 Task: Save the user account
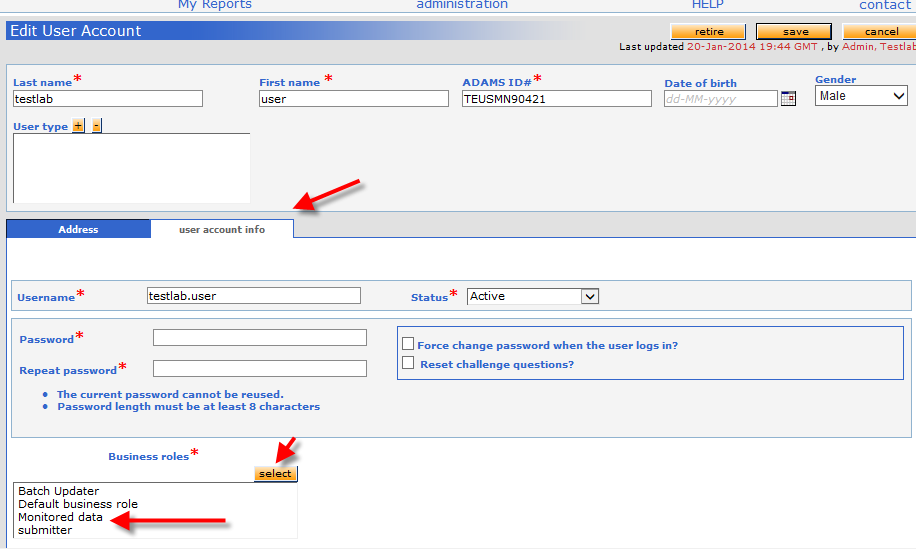tap(794, 32)
